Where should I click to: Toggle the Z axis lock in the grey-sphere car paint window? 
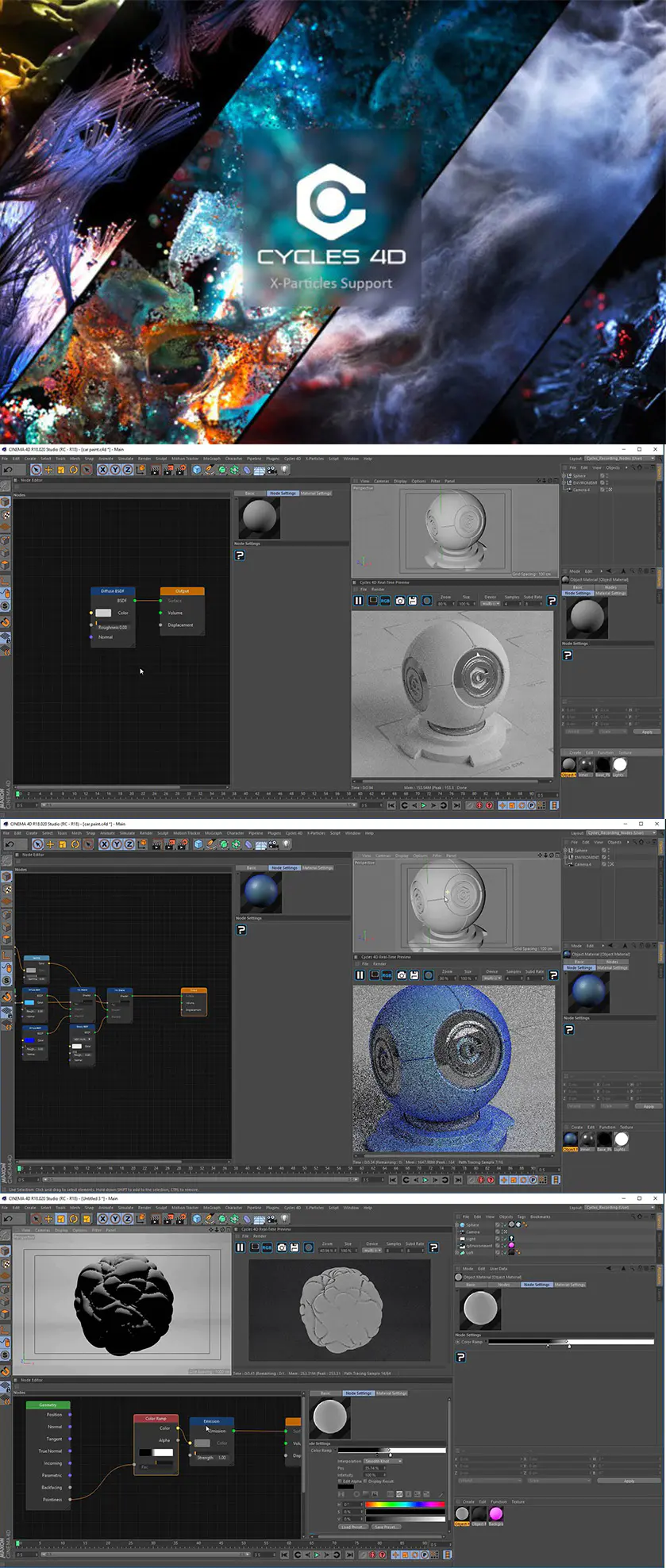pyautogui.click(x=127, y=469)
